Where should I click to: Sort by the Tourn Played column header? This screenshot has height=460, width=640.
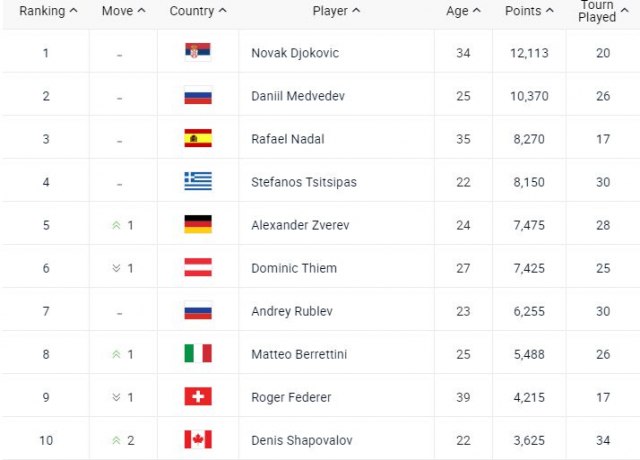click(x=602, y=11)
